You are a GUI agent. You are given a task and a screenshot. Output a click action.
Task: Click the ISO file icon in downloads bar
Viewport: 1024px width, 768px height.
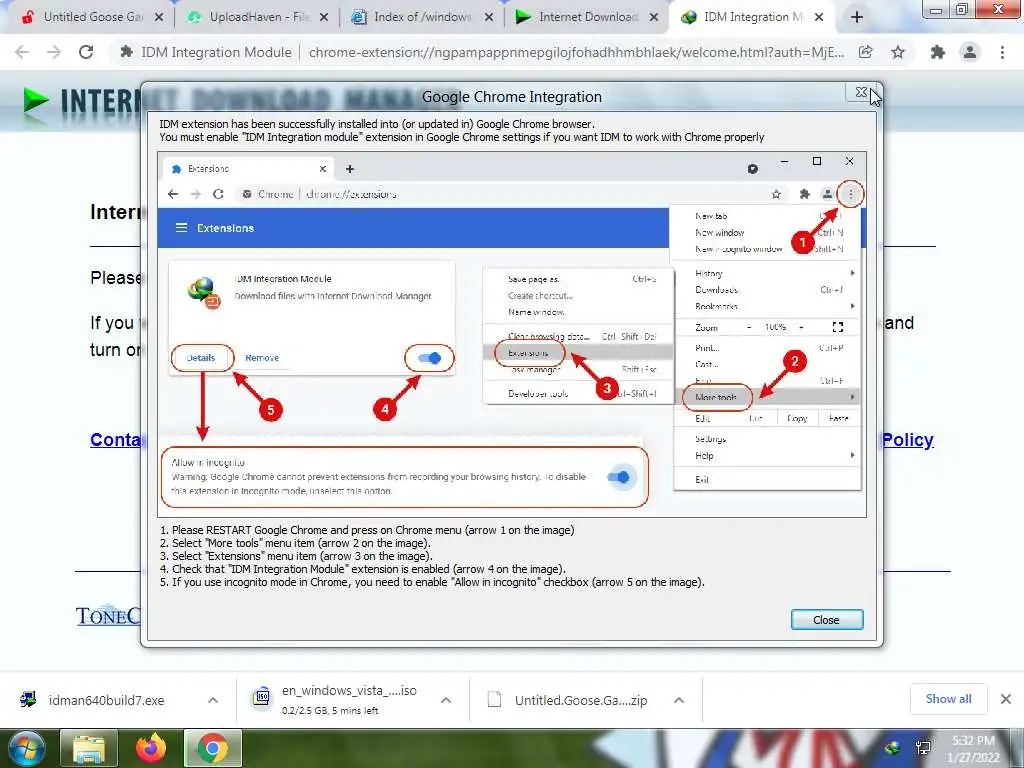click(261, 698)
